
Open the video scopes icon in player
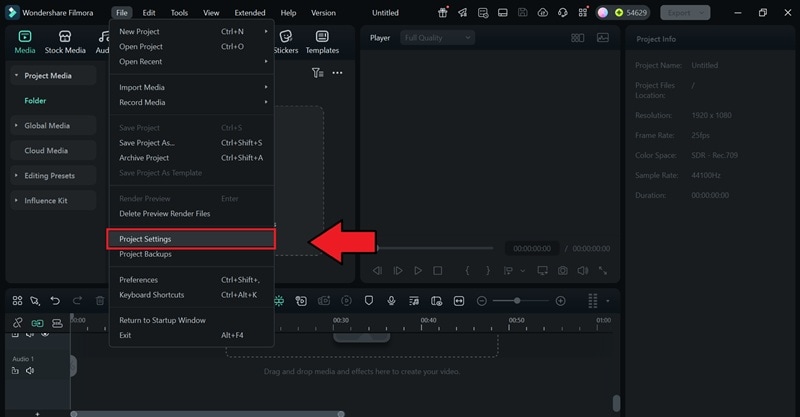(x=603, y=38)
